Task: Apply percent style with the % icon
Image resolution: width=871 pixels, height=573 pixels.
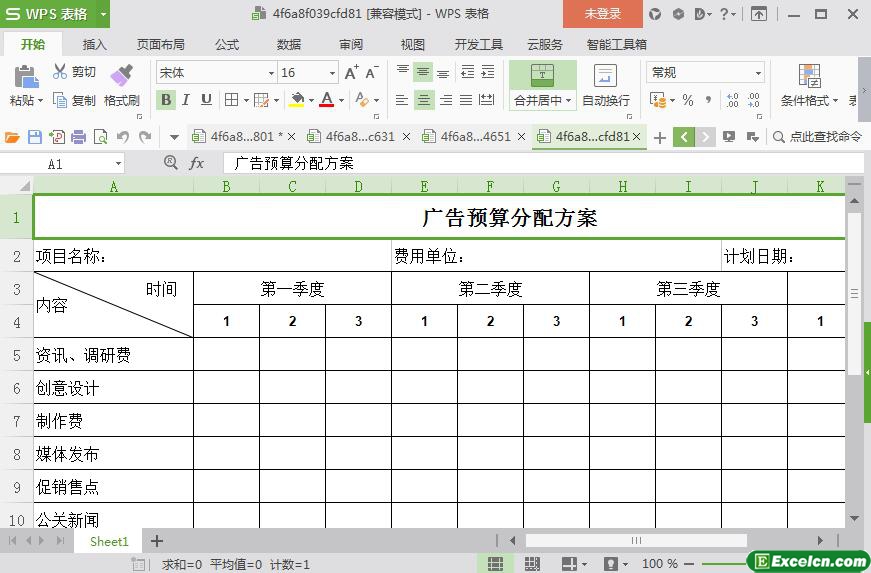Action: tap(688, 100)
